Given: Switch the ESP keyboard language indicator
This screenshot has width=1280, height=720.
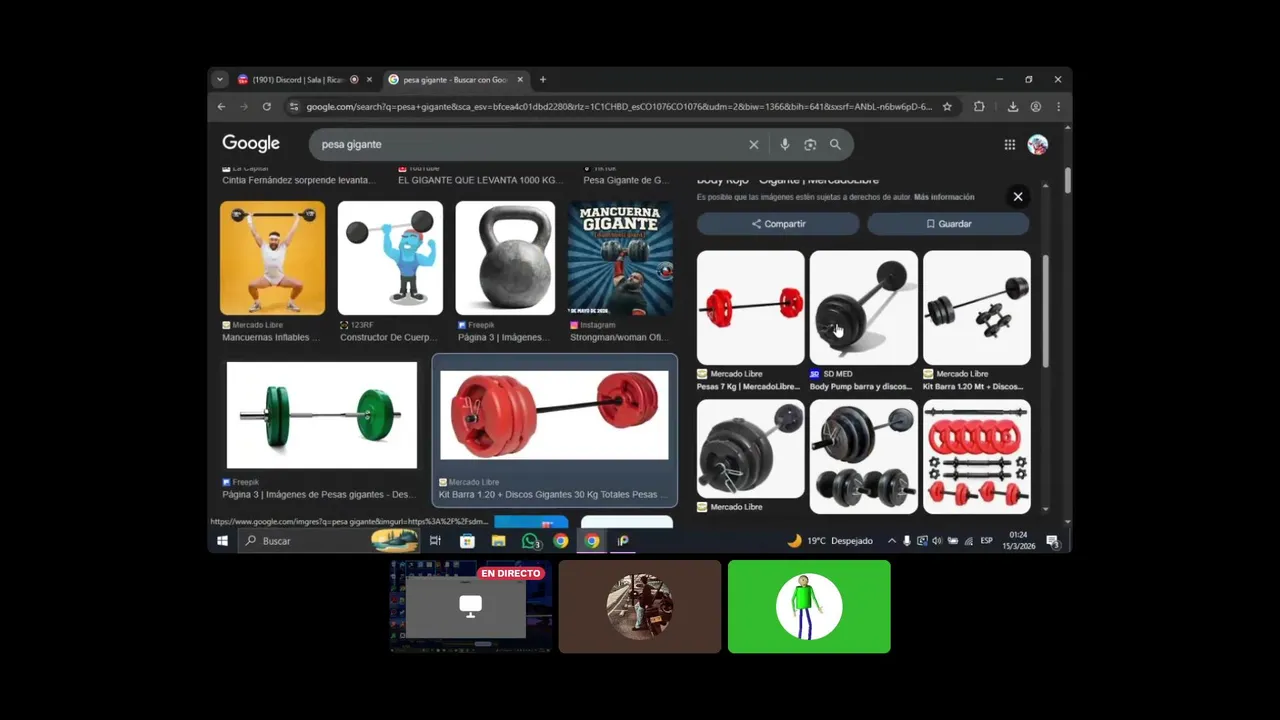Looking at the screenshot, I should pyautogui.click(x=987, y=541).
